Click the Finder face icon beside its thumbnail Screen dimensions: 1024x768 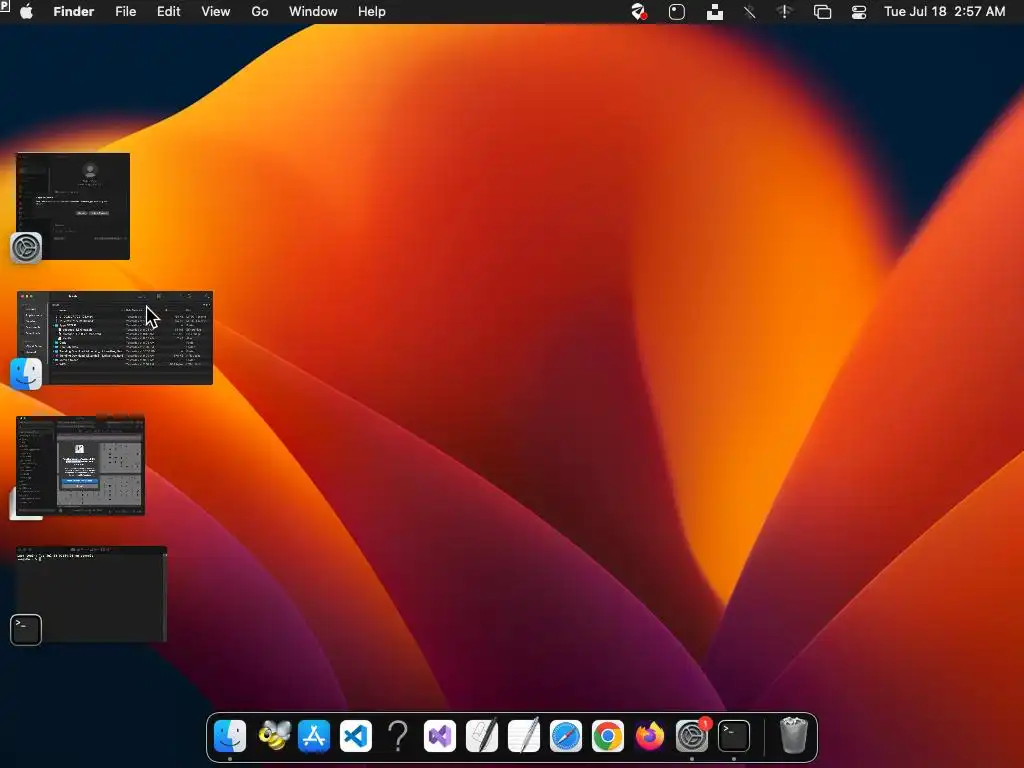pyautogui.click(x=26, y=374)
